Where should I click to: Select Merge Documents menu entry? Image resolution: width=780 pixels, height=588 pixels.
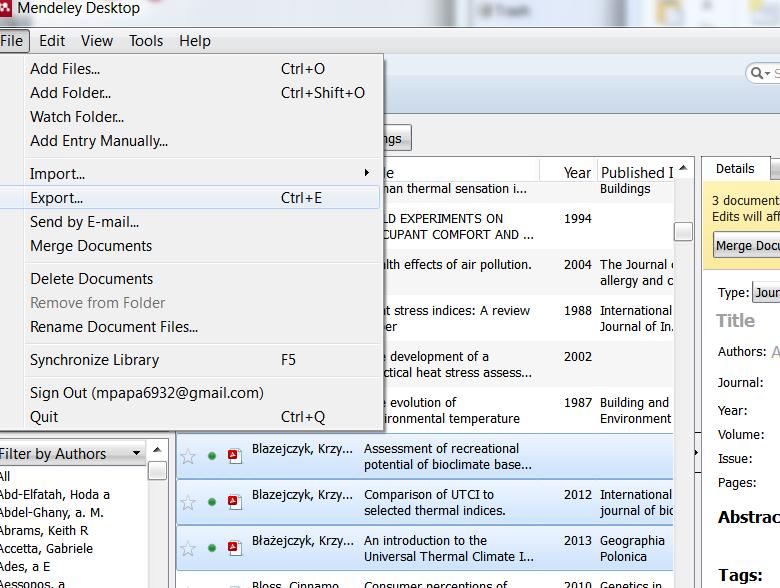click(191, 246)
